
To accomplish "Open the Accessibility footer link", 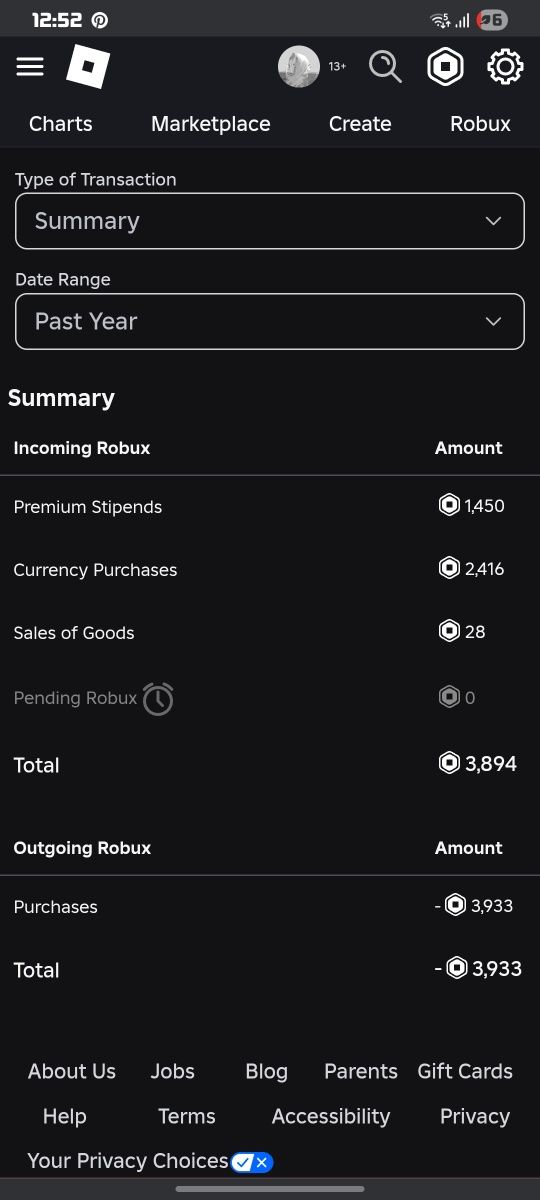I will click(331, 1116).
